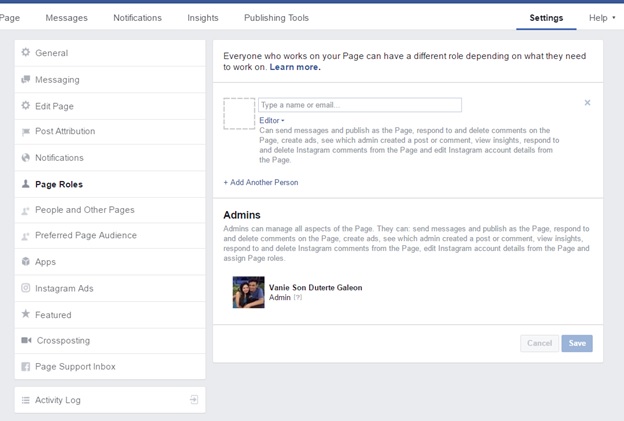Select Page Roles in sidebar

[x=110, y=184]
